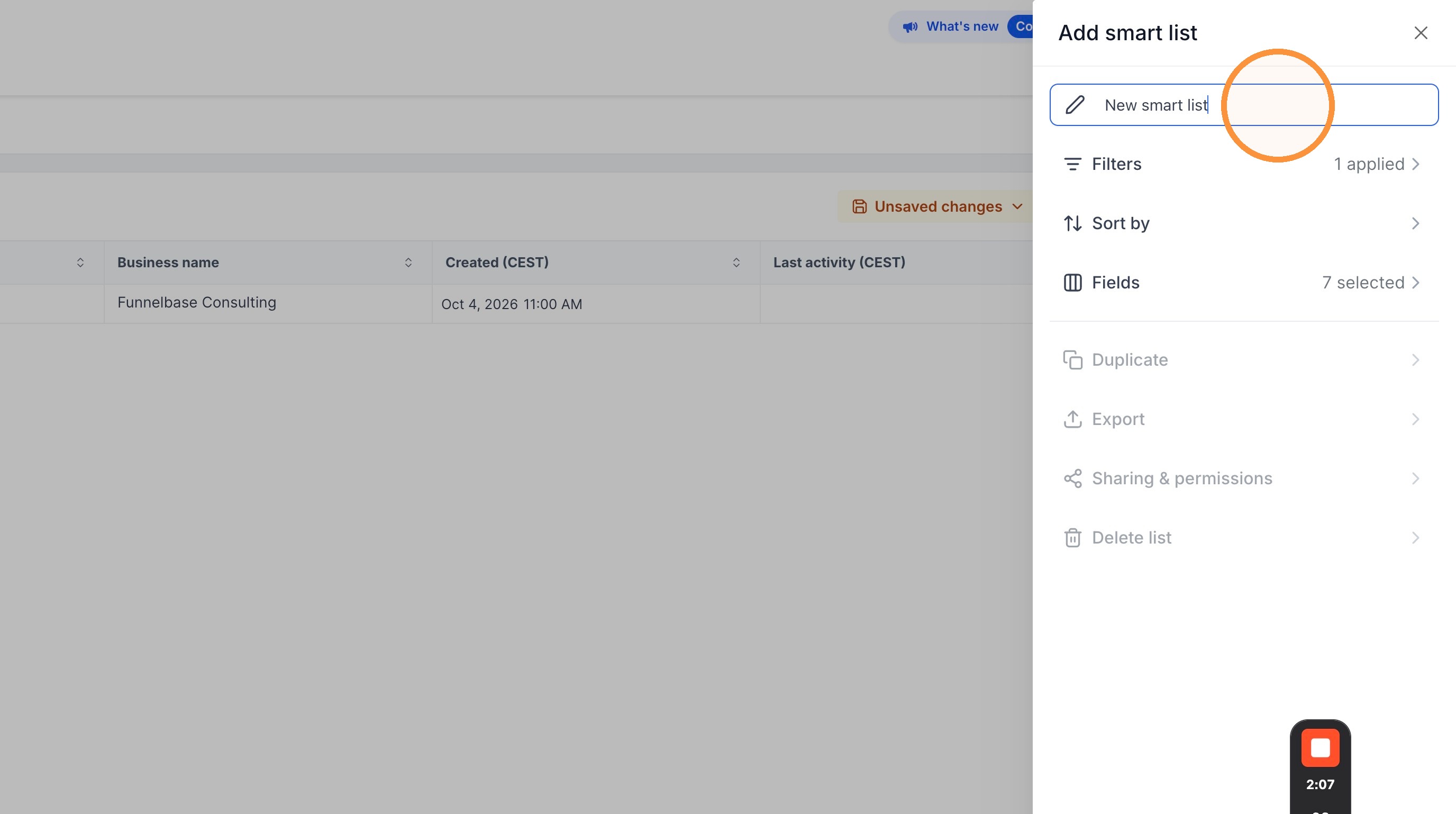This screenshot has height=814, width=1456.
Task: Open the Fields menu item
Action: [1243, 283]
